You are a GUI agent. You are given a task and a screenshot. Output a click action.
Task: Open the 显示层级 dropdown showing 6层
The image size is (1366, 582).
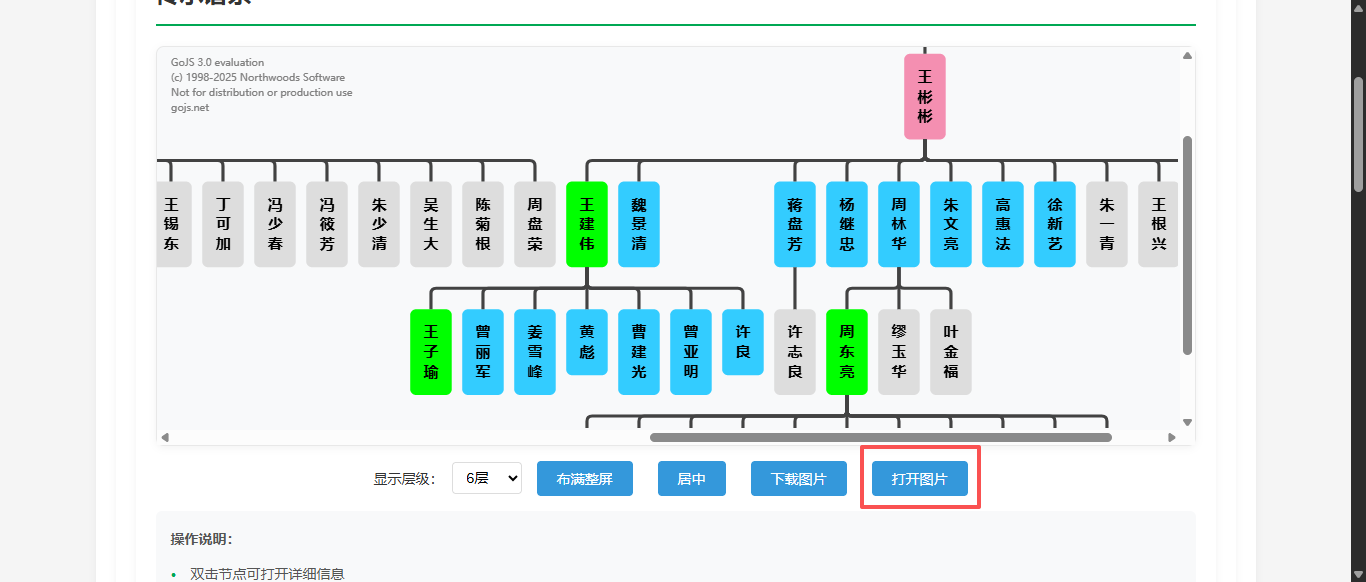[x=486, y=478]
